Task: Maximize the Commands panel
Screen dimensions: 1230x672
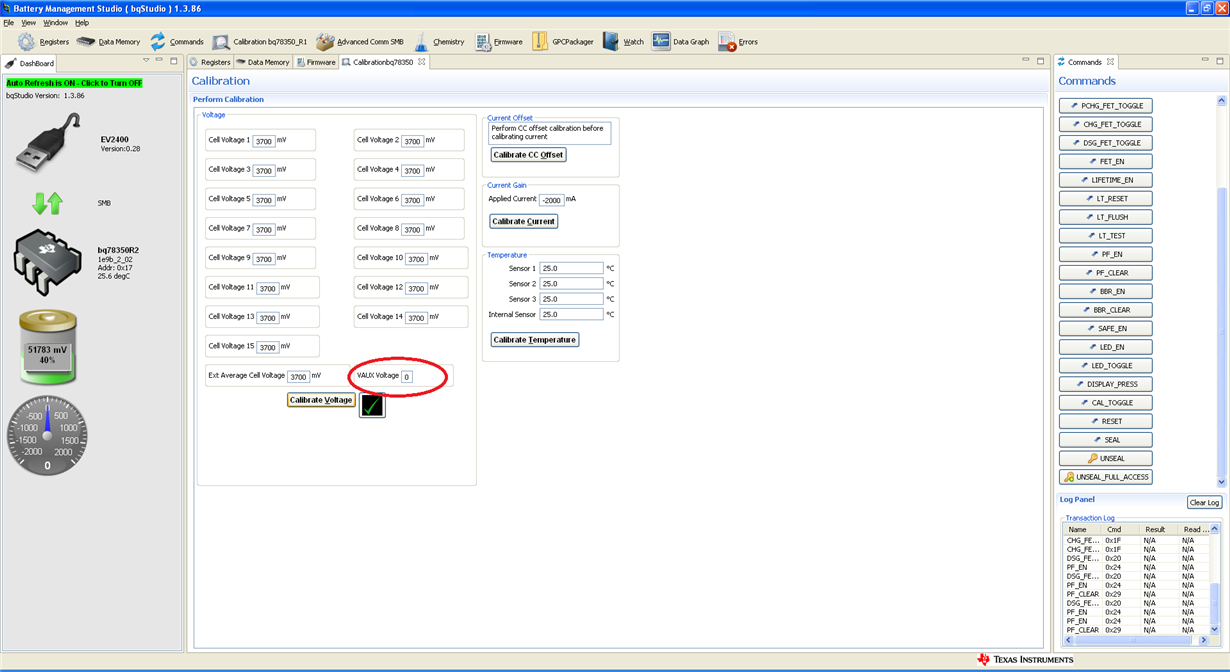Action: (1221, 61)
